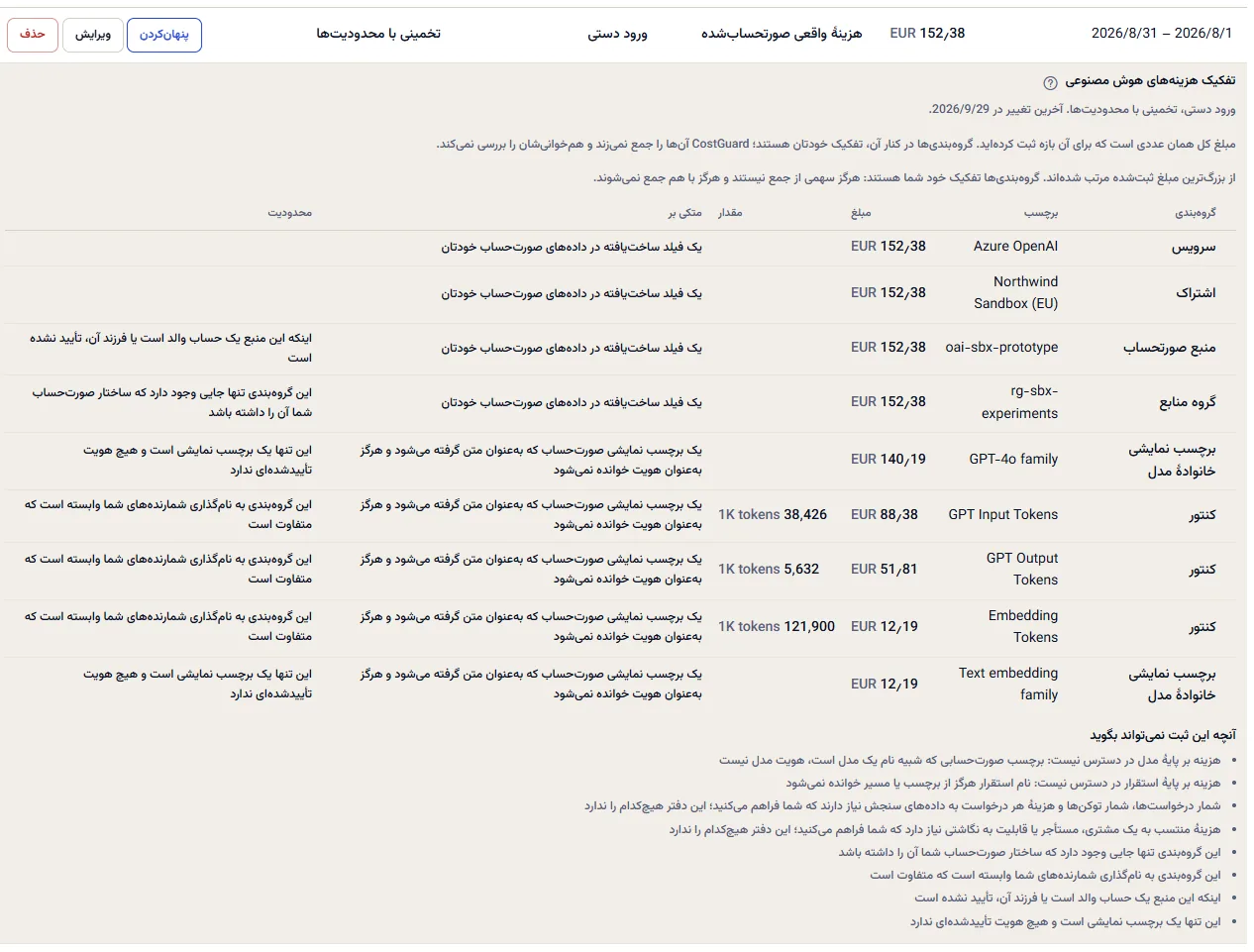This screenshot has width=1254, height=952.
Task: Click the مبلغ column header
Action: pyautogui.click(x=861, y=212)
